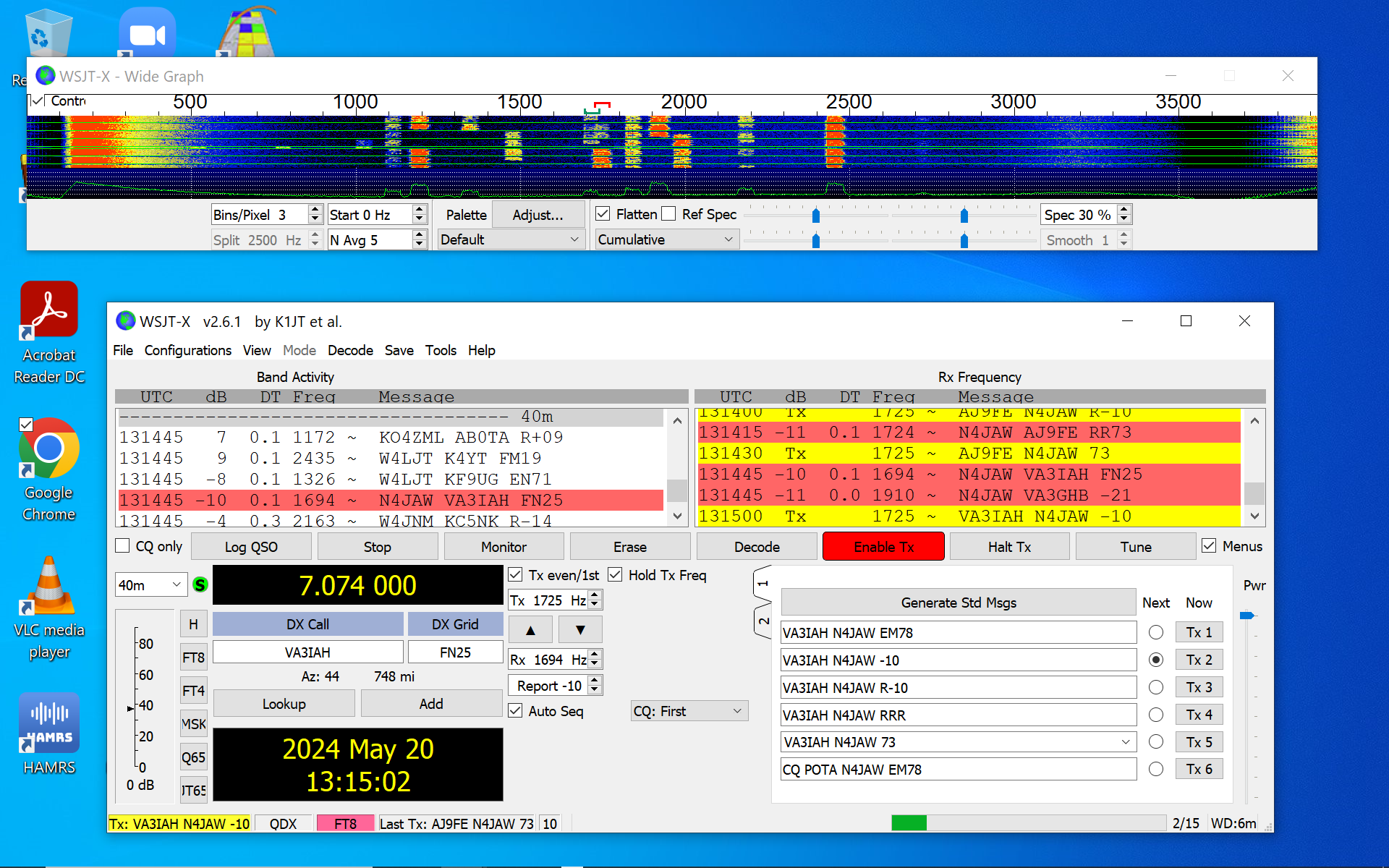The height and width of the screenshot is (868, 1389).
Task: Select the H mode button
Action: click(x=193, y=624)
